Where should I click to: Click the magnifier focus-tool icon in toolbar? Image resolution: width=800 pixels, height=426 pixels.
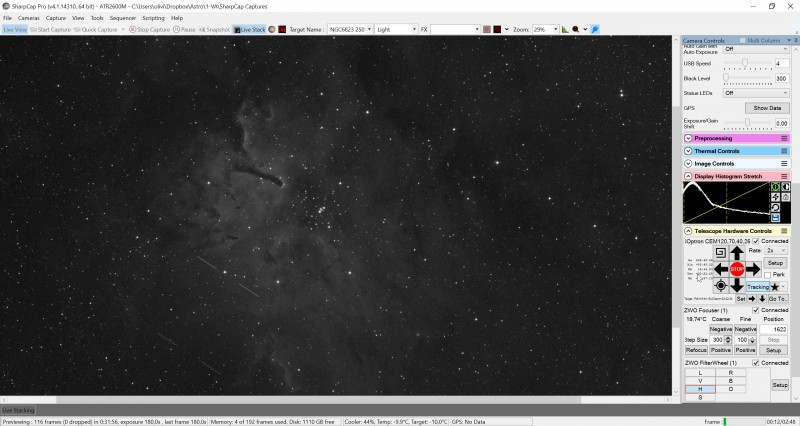[x=576, y=30]
